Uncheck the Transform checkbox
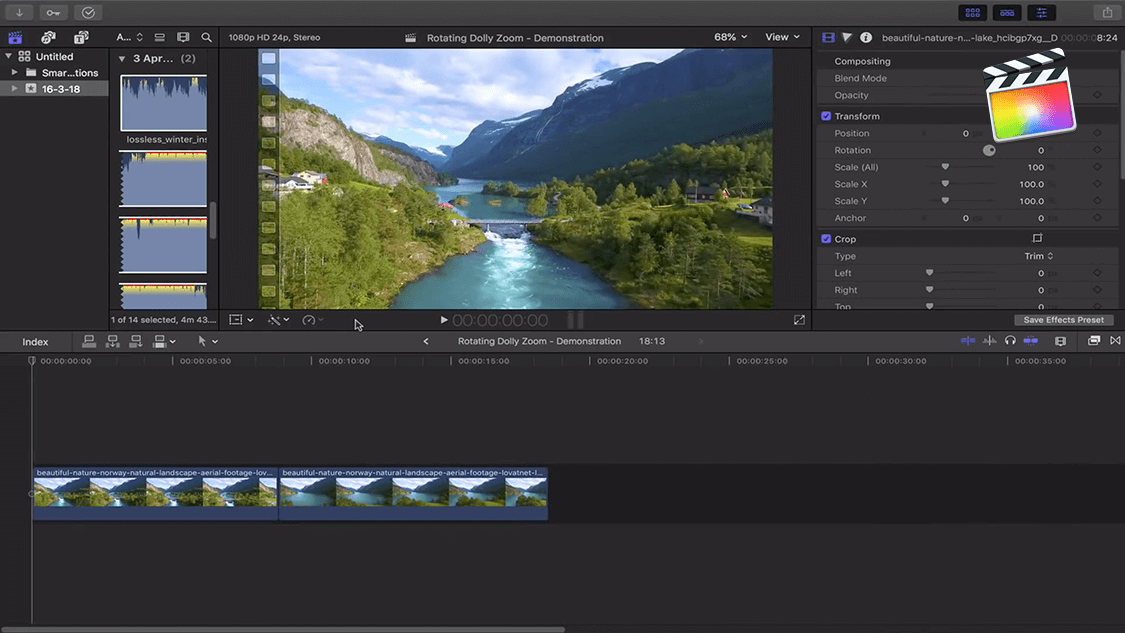Screen dimensions: 1125x633 coord(826,116)
